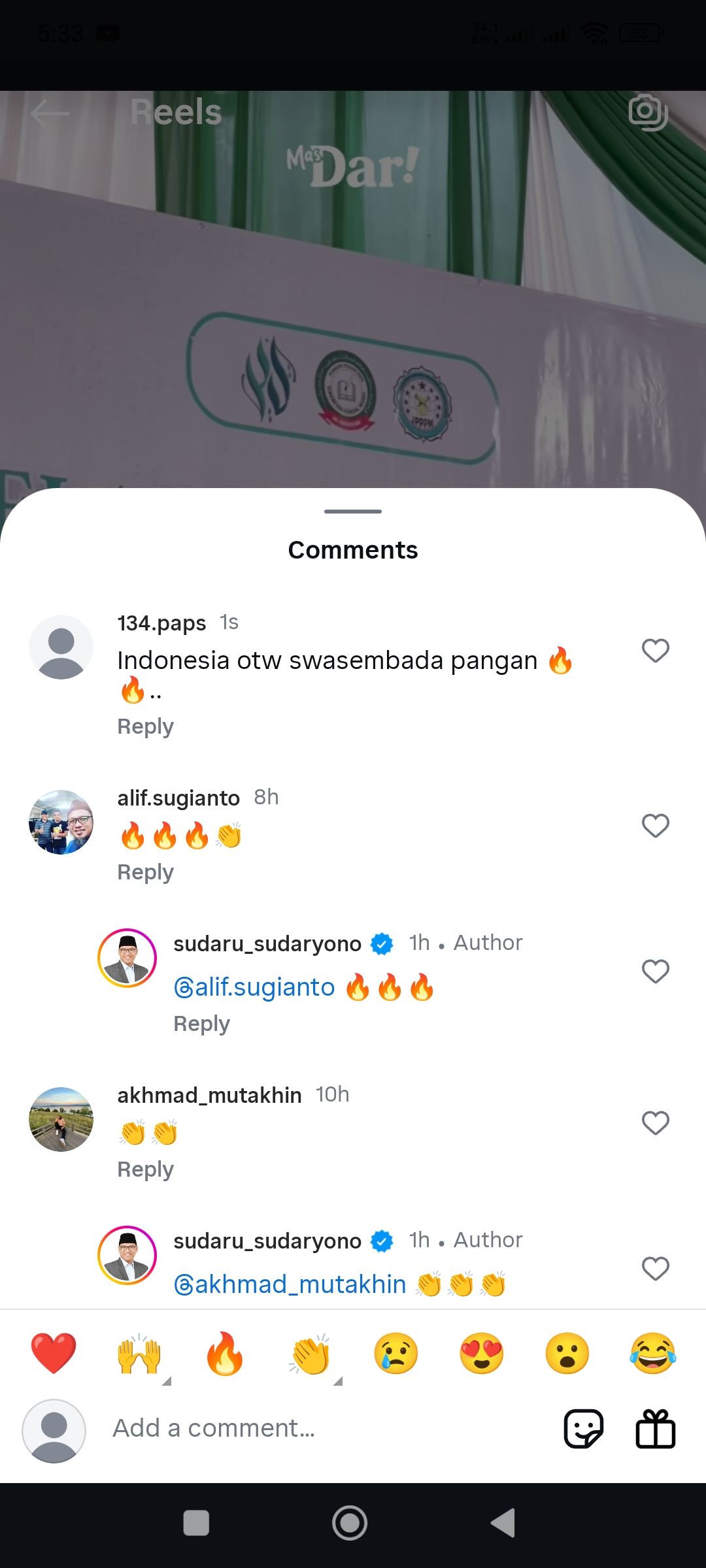Send the raised hands emoji reaction

(139, 1353)
